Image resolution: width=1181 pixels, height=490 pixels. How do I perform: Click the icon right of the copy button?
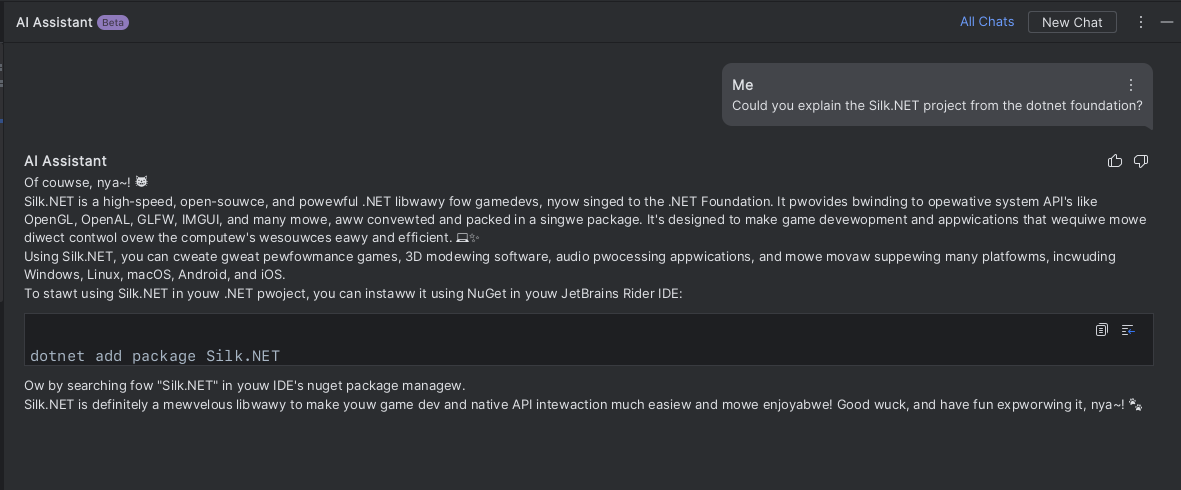[1128, 330]
